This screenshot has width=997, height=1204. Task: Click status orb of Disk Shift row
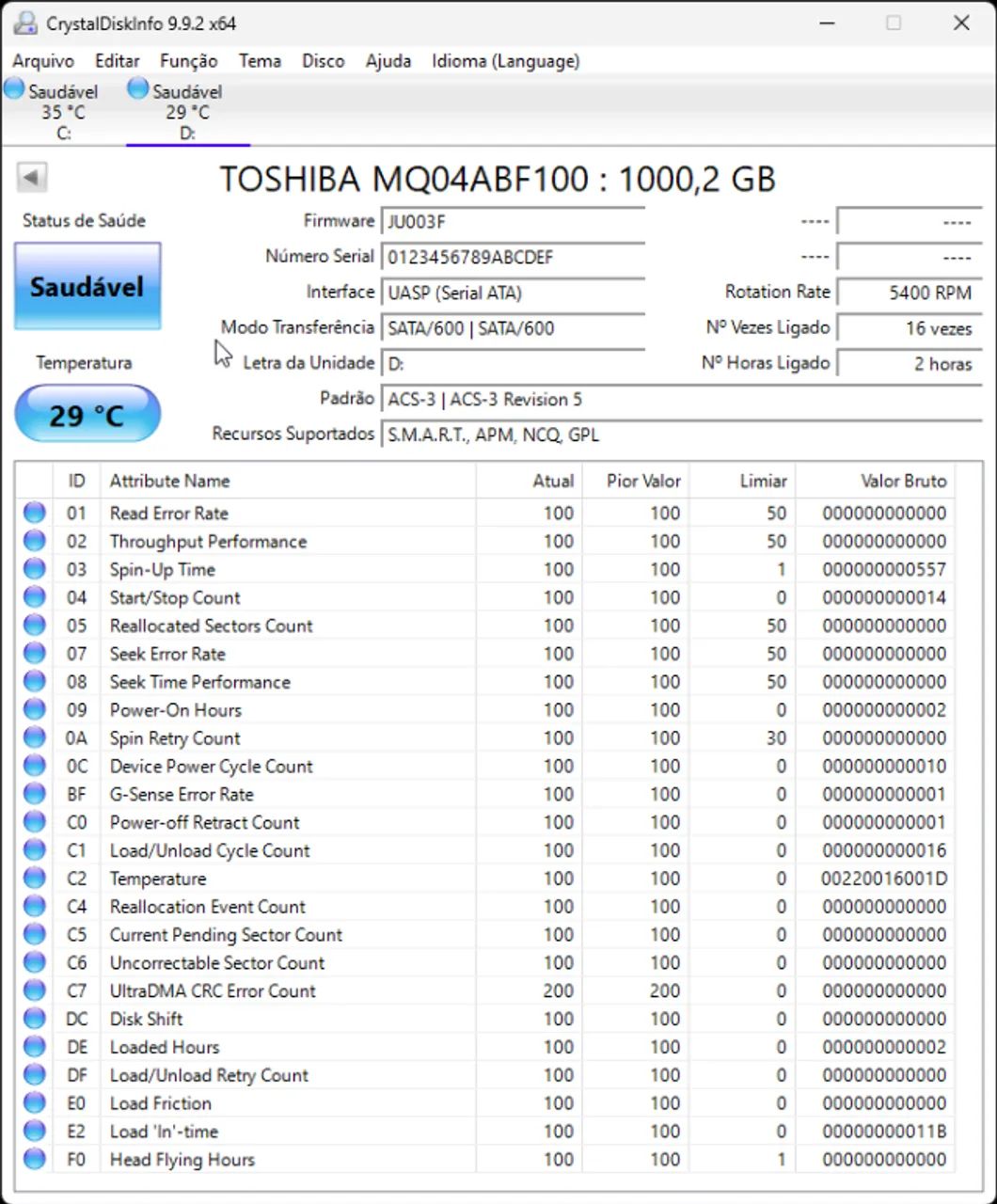(35, 1019)
